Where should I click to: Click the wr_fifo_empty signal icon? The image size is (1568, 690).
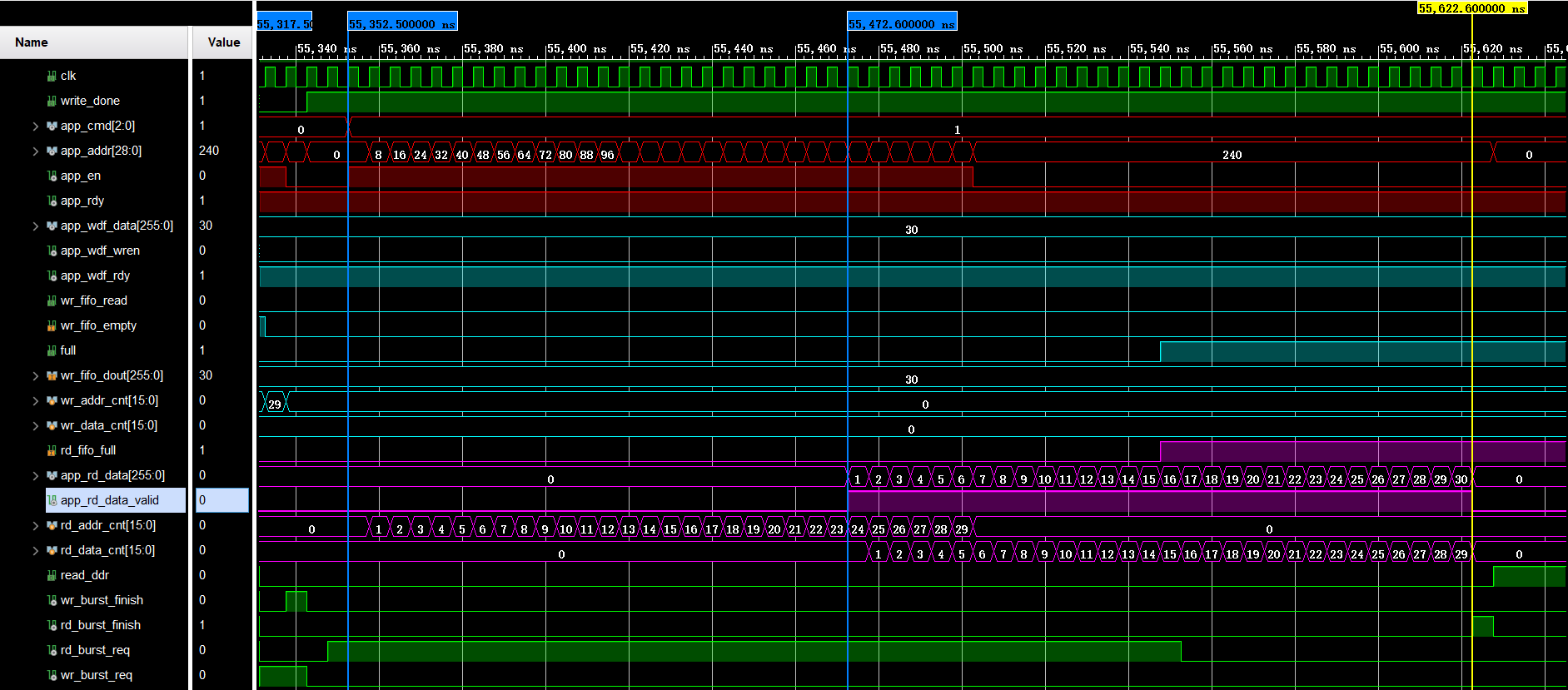point(52,325)
